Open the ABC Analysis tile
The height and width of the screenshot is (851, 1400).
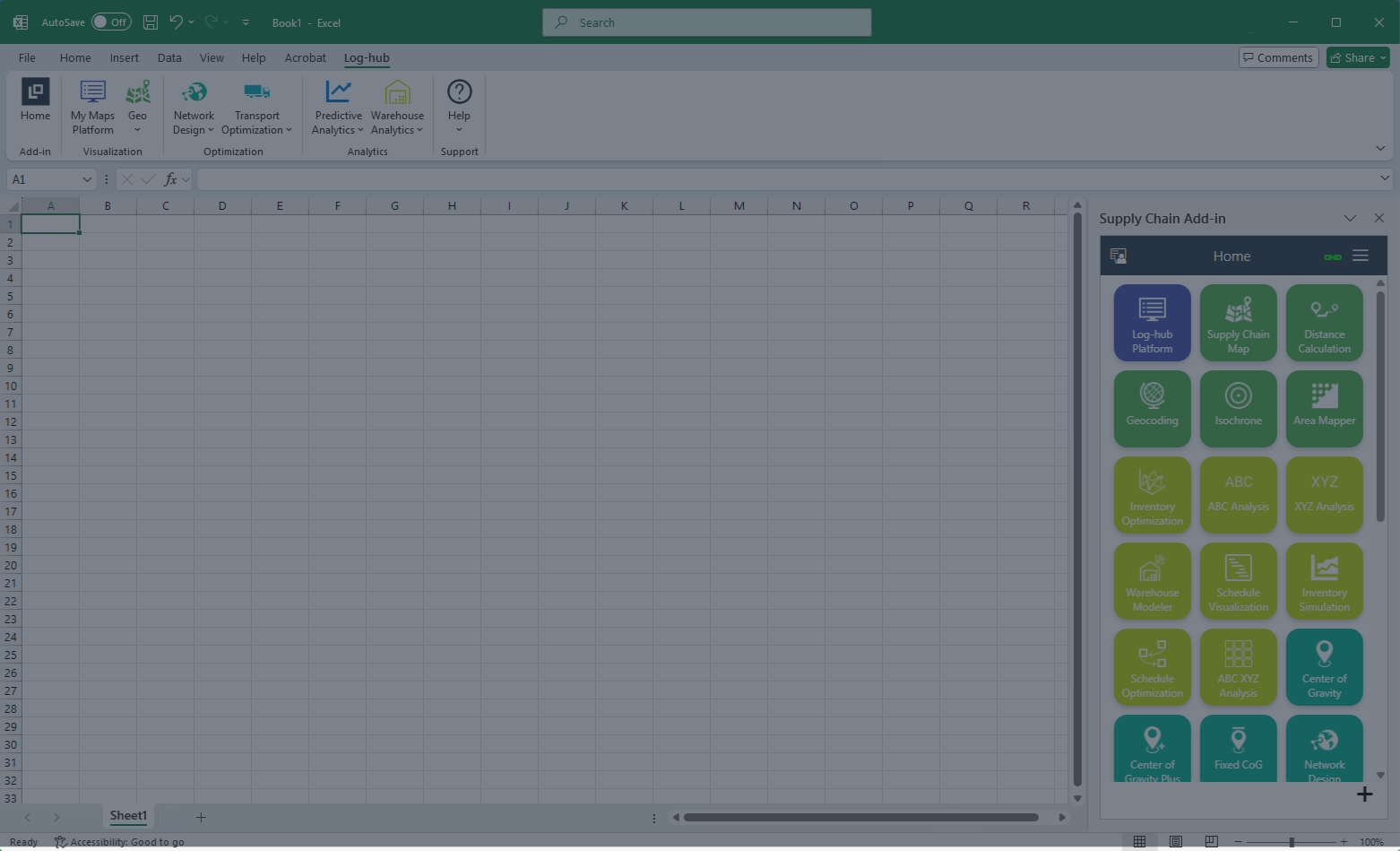pyautogui.click(x=1238, y=495)
